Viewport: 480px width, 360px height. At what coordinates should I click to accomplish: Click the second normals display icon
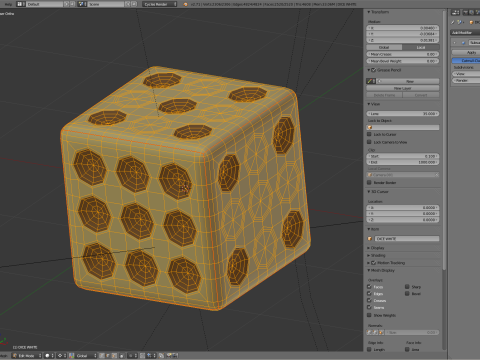click(x=375, y=332)
